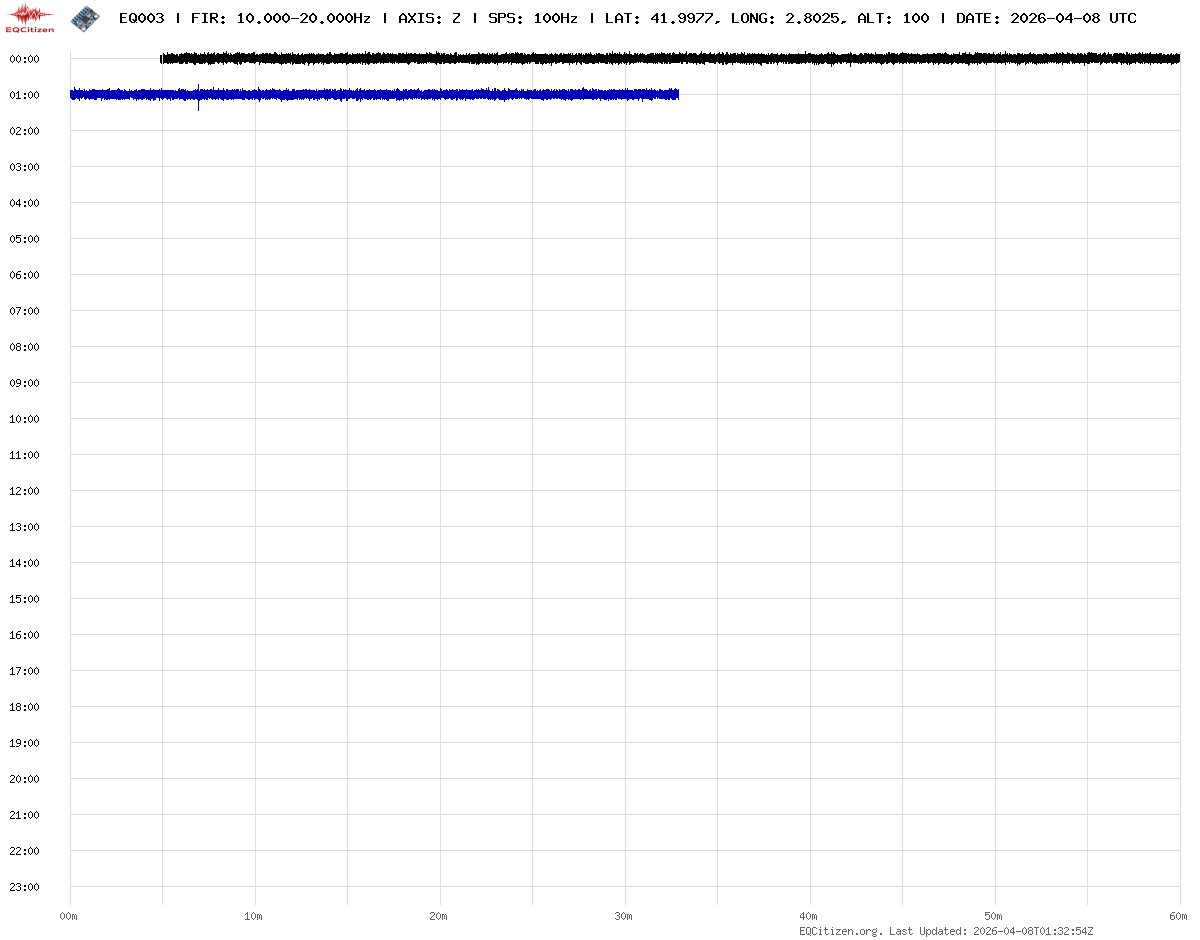
Task: Click the EQCitizen red waveform logo
Action: (30, 17)
